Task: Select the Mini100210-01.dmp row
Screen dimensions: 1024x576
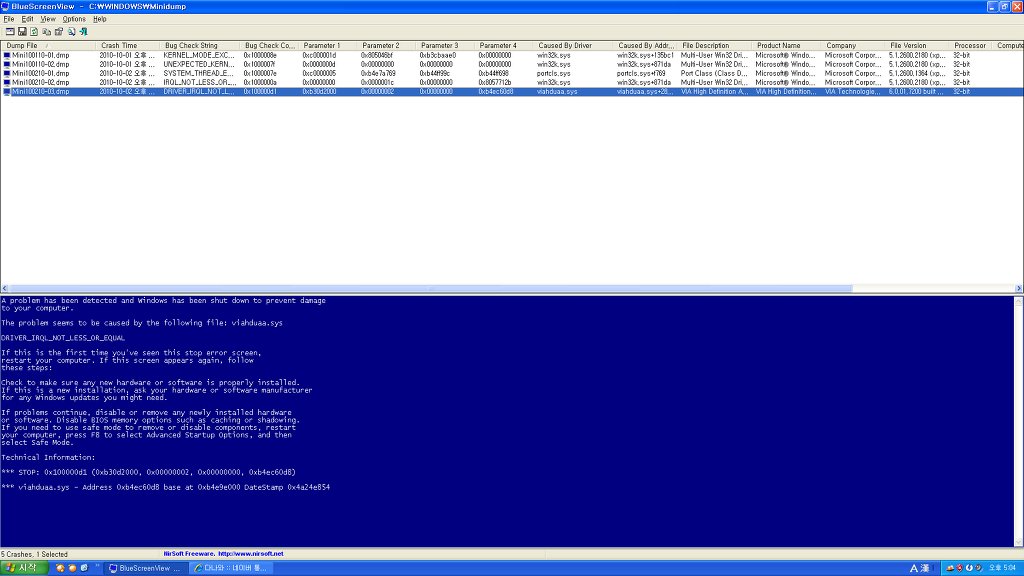Action: tap(512, 74)
